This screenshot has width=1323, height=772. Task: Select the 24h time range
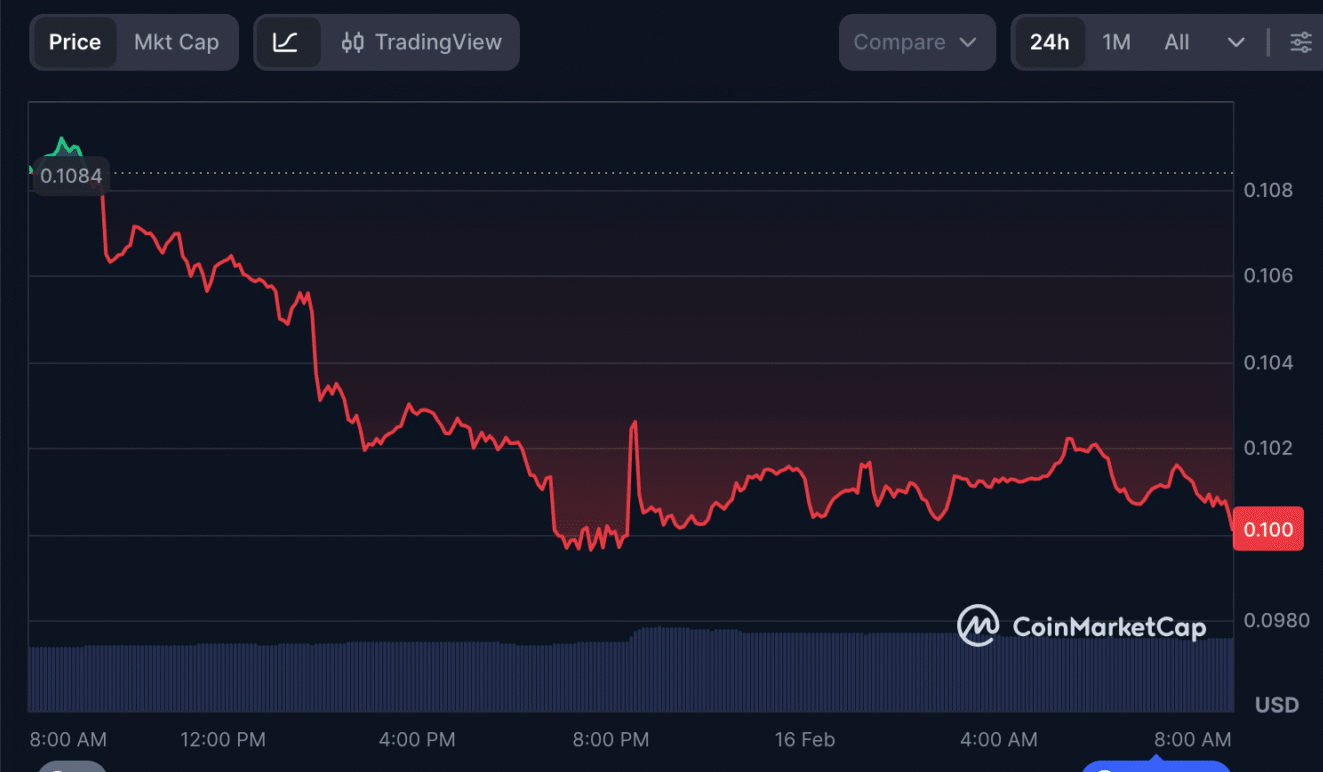(1049, 42)
